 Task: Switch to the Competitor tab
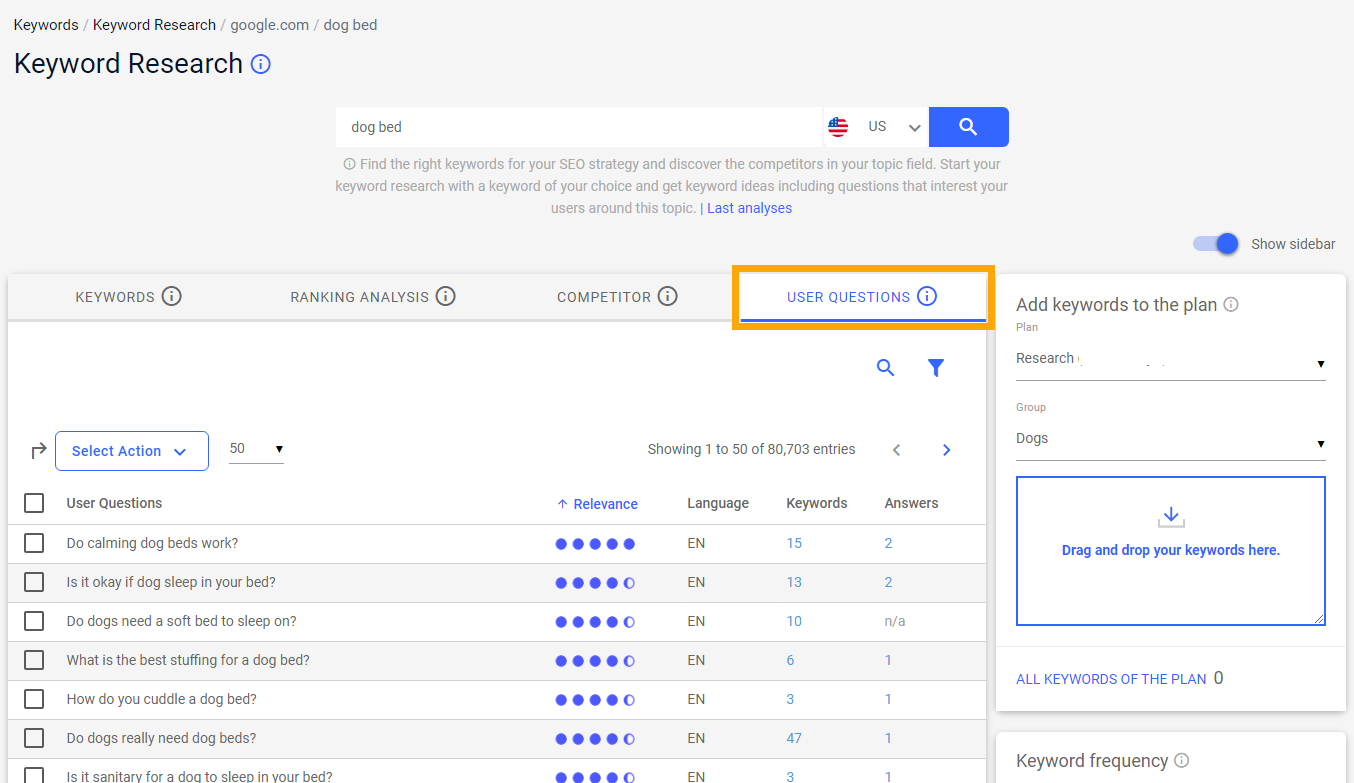click(605, 296)
